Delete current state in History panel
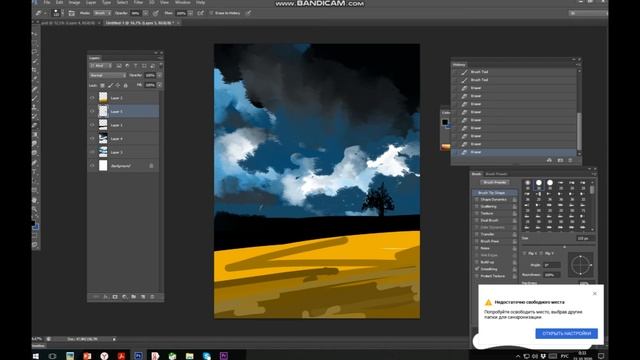This screenshot has width=640, height=360. click(x=570, y=160)
